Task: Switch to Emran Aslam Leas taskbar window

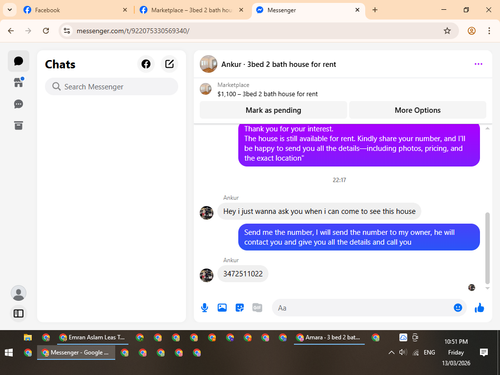Action: coord(92,338)
